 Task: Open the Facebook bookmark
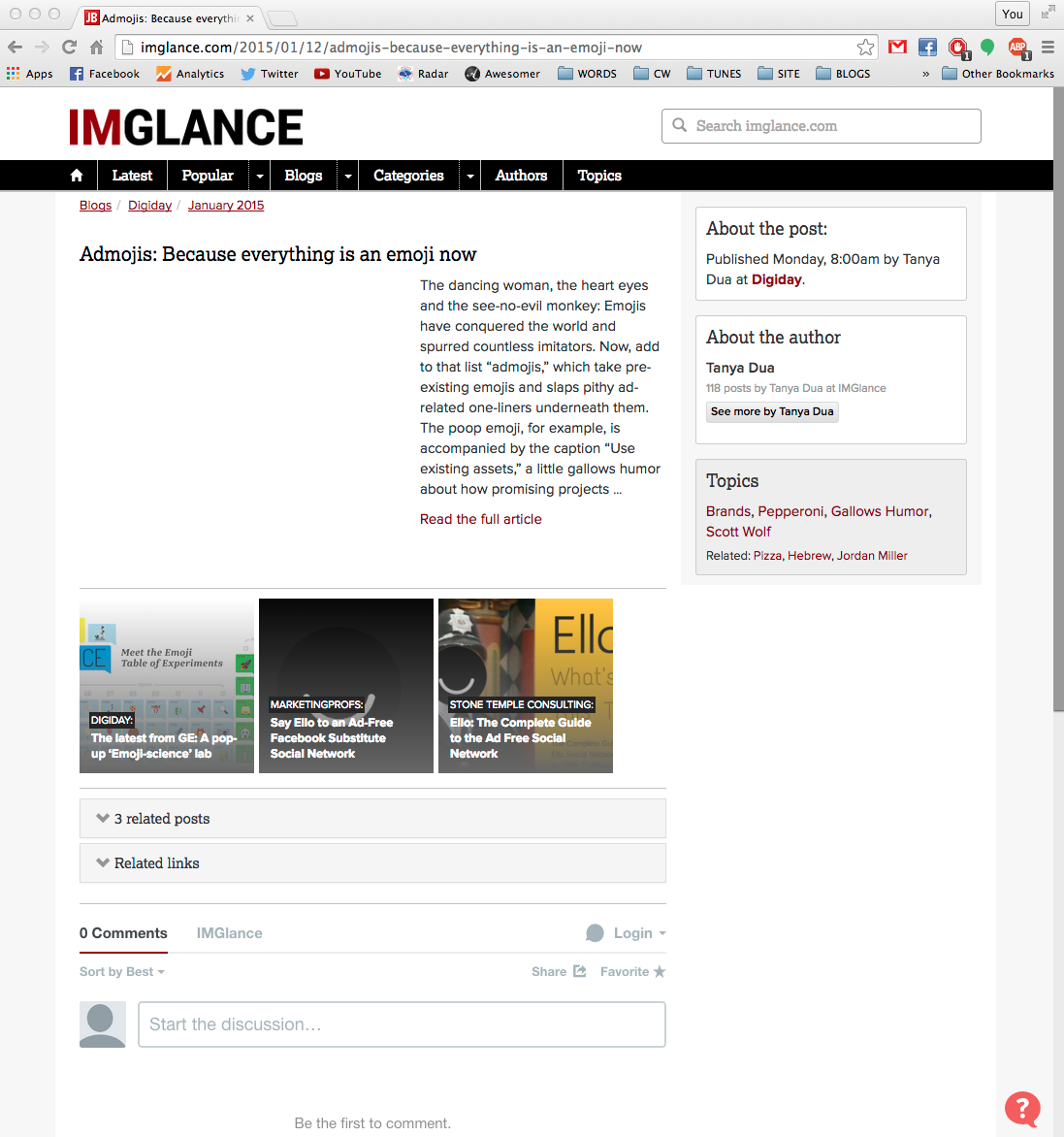(105, 74)
